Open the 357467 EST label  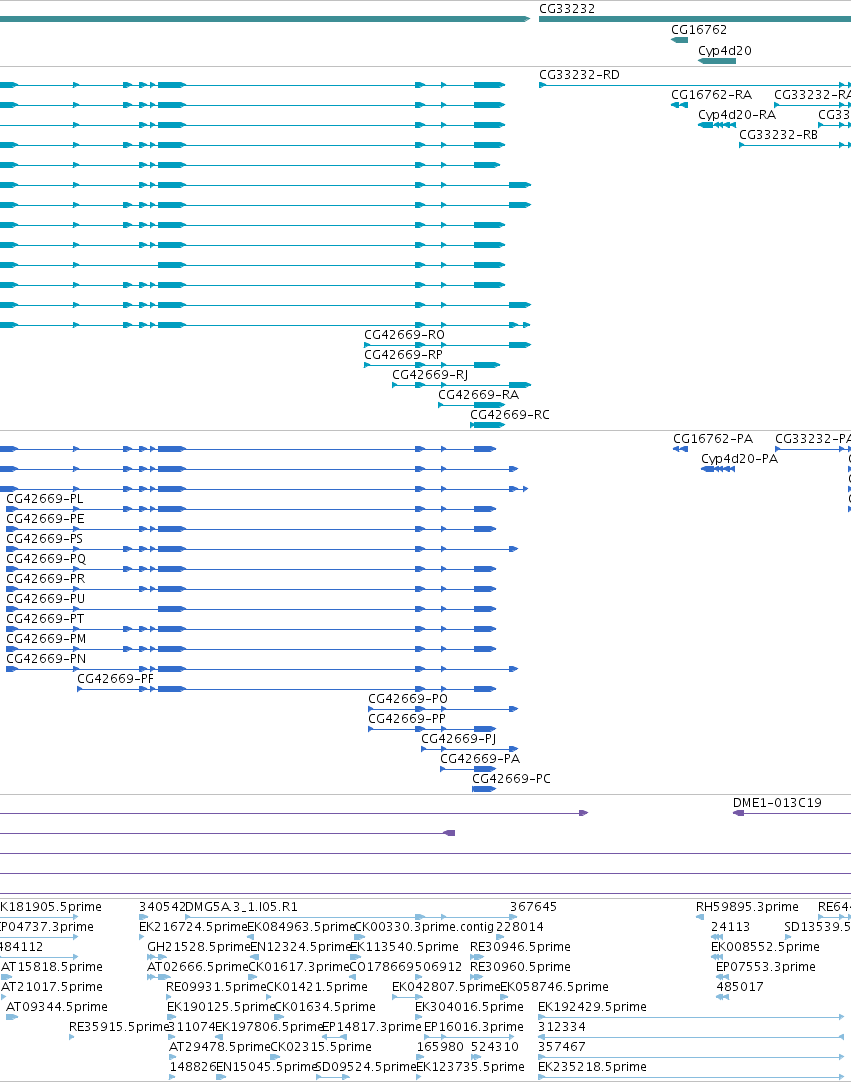click(x=562, y=1047)
